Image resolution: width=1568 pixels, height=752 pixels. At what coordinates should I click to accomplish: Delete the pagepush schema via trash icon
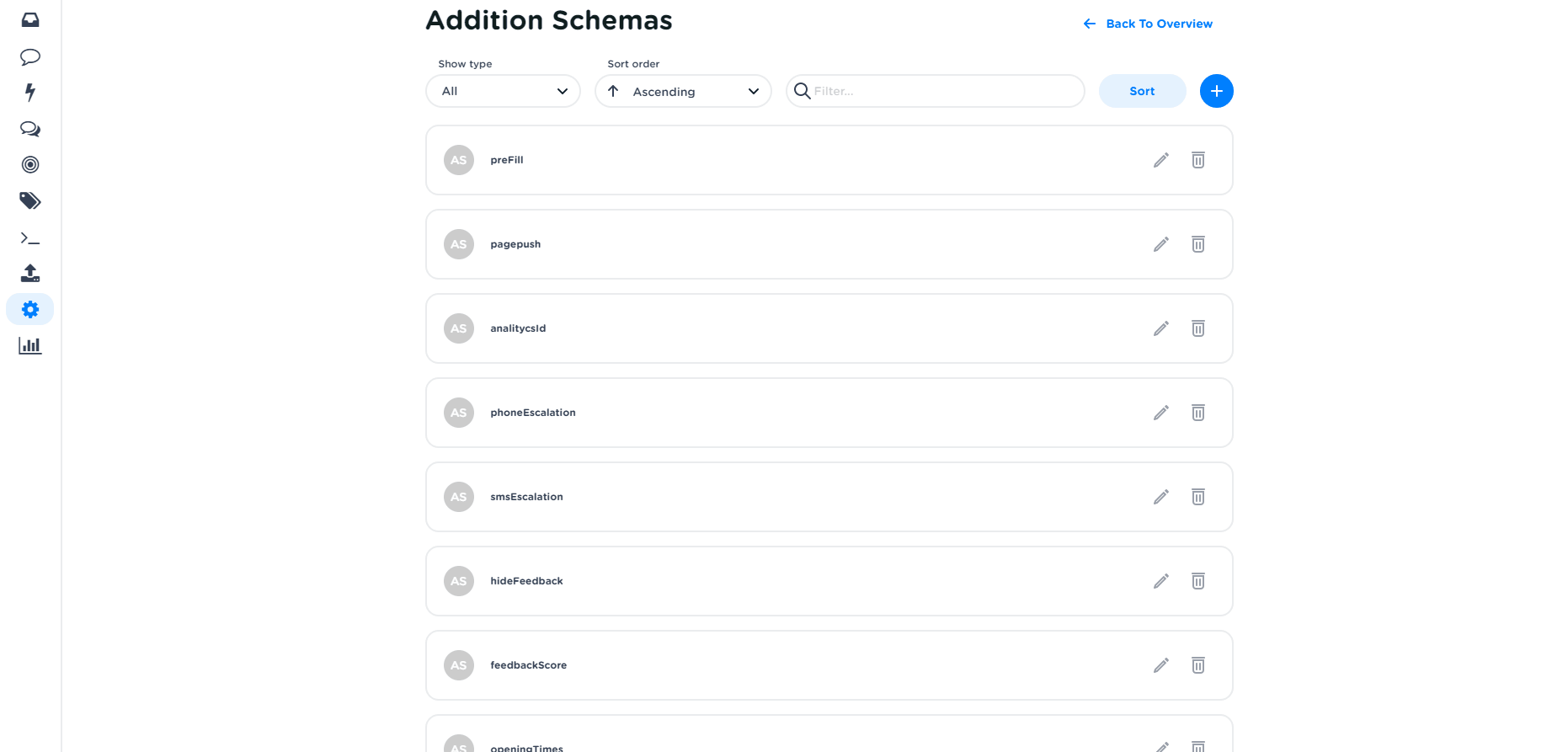pos(1197,243)
